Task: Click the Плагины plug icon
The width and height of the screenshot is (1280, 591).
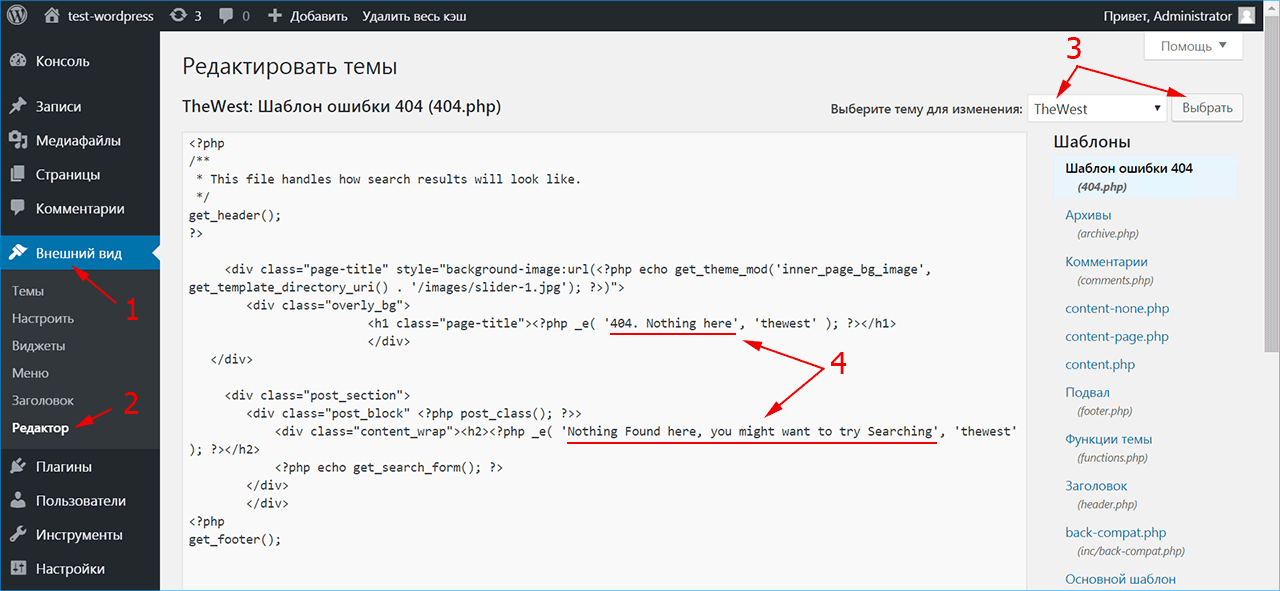Action: tap(18, 466)
